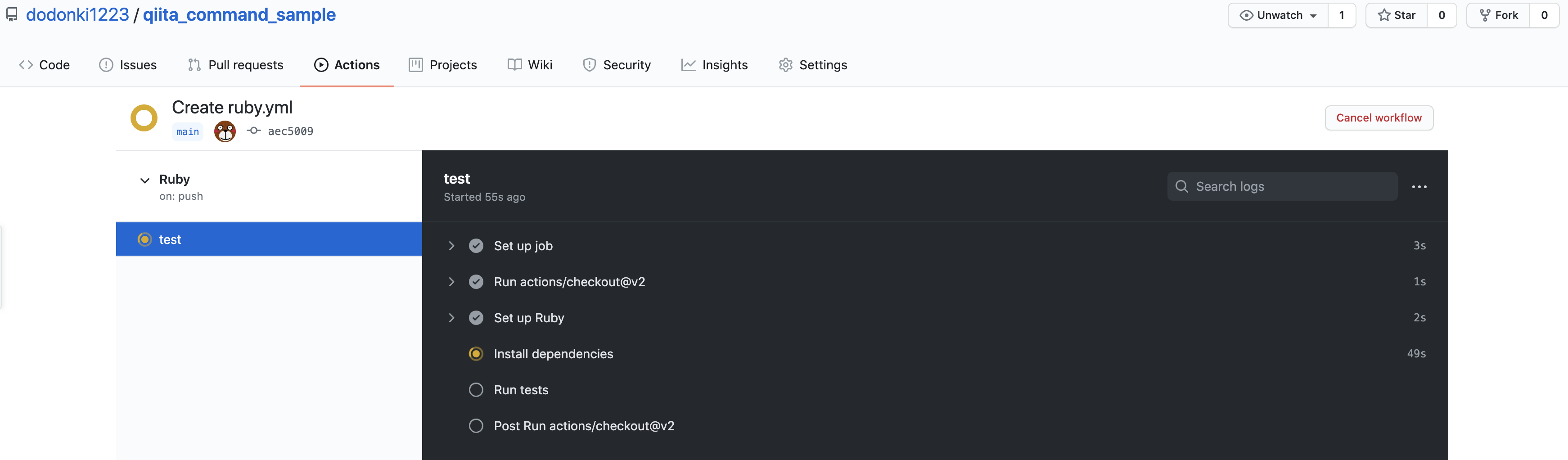The width and height of the screenshot is (1568, 460).
Task: Click Set up Ruby success checkmark
Action: [476, 318]
